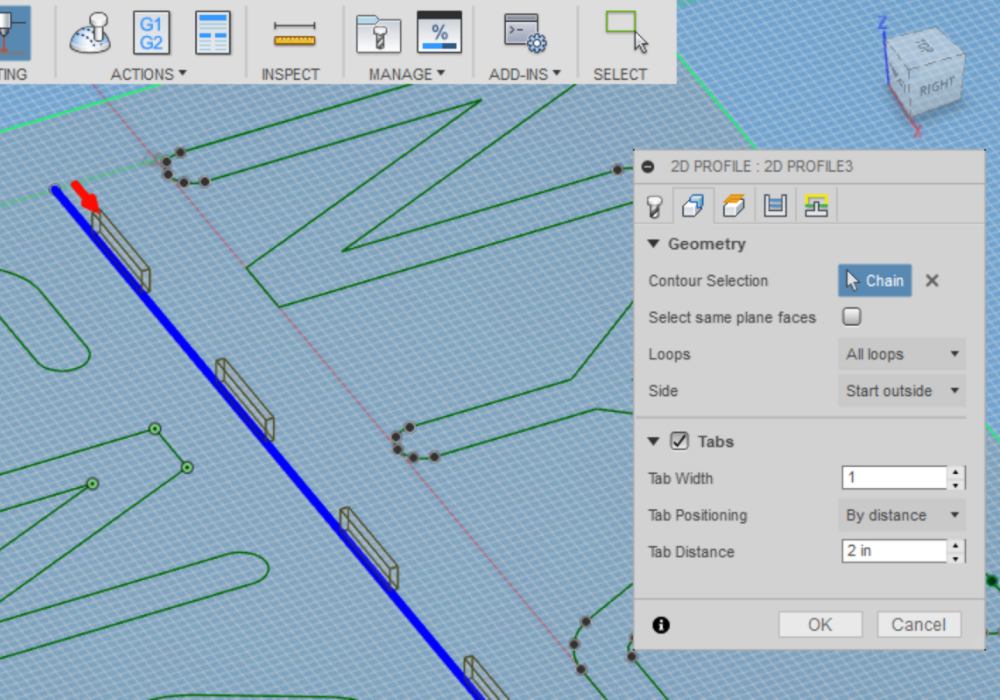Switch to the Tool tab in 2D Profile
The height and width of the screenshot is (700, 1000).
tap(654, 206)
